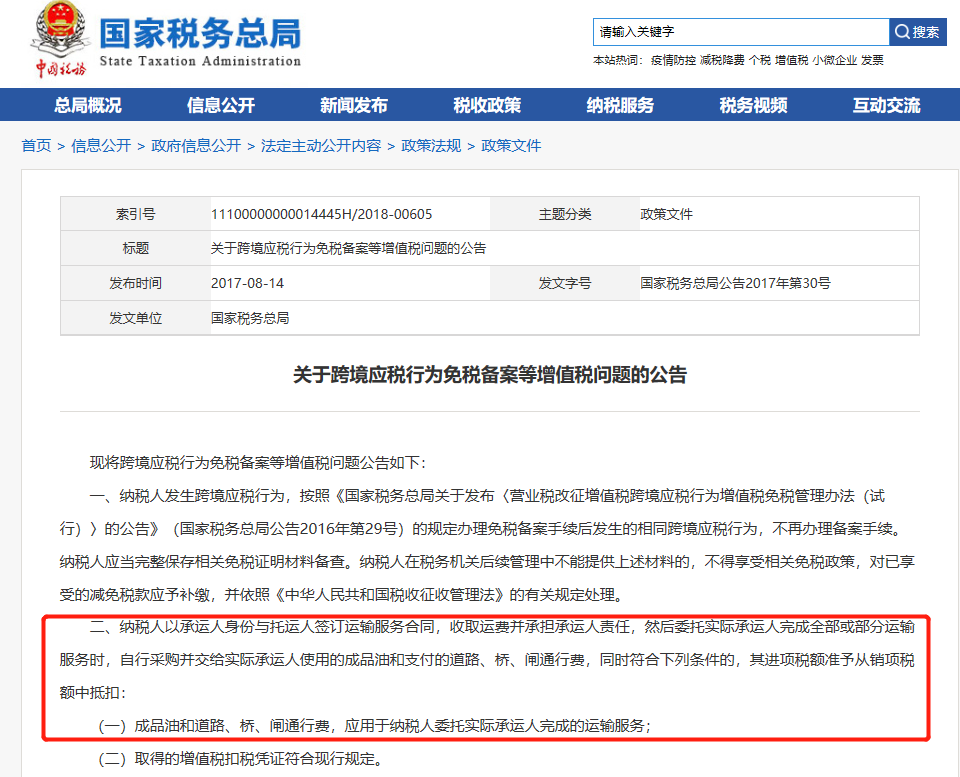Click 政府信息公开 in the breadcrumb
The image size is (960, 777).
[x=196, y=146]
